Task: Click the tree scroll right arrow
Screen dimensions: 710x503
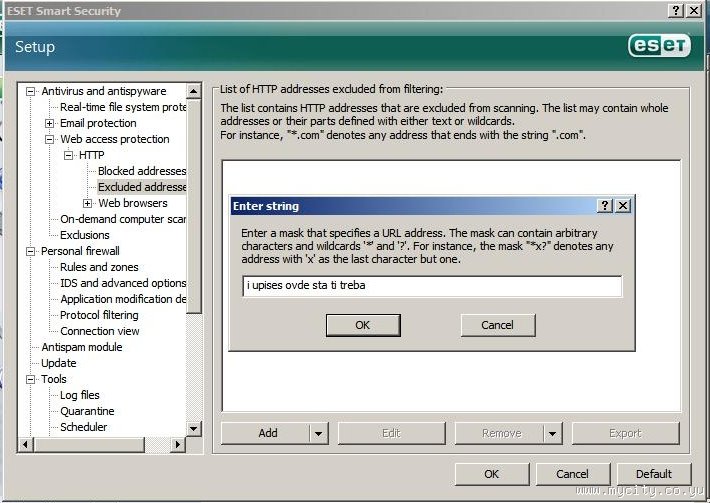Action: pyautogui.click(x=178, y=445)
